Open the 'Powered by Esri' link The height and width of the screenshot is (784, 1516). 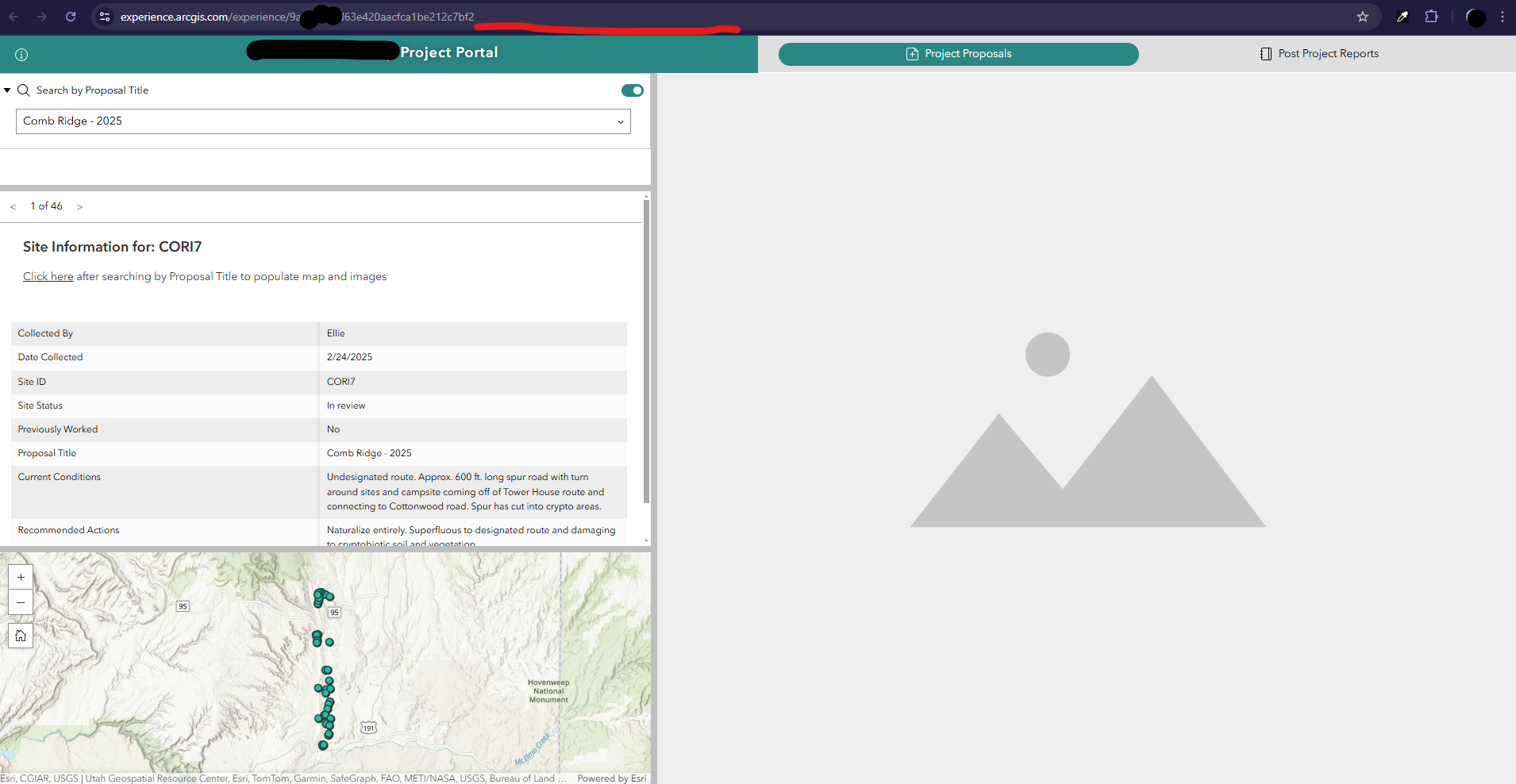pyautogui.click(x=610, y=778)
